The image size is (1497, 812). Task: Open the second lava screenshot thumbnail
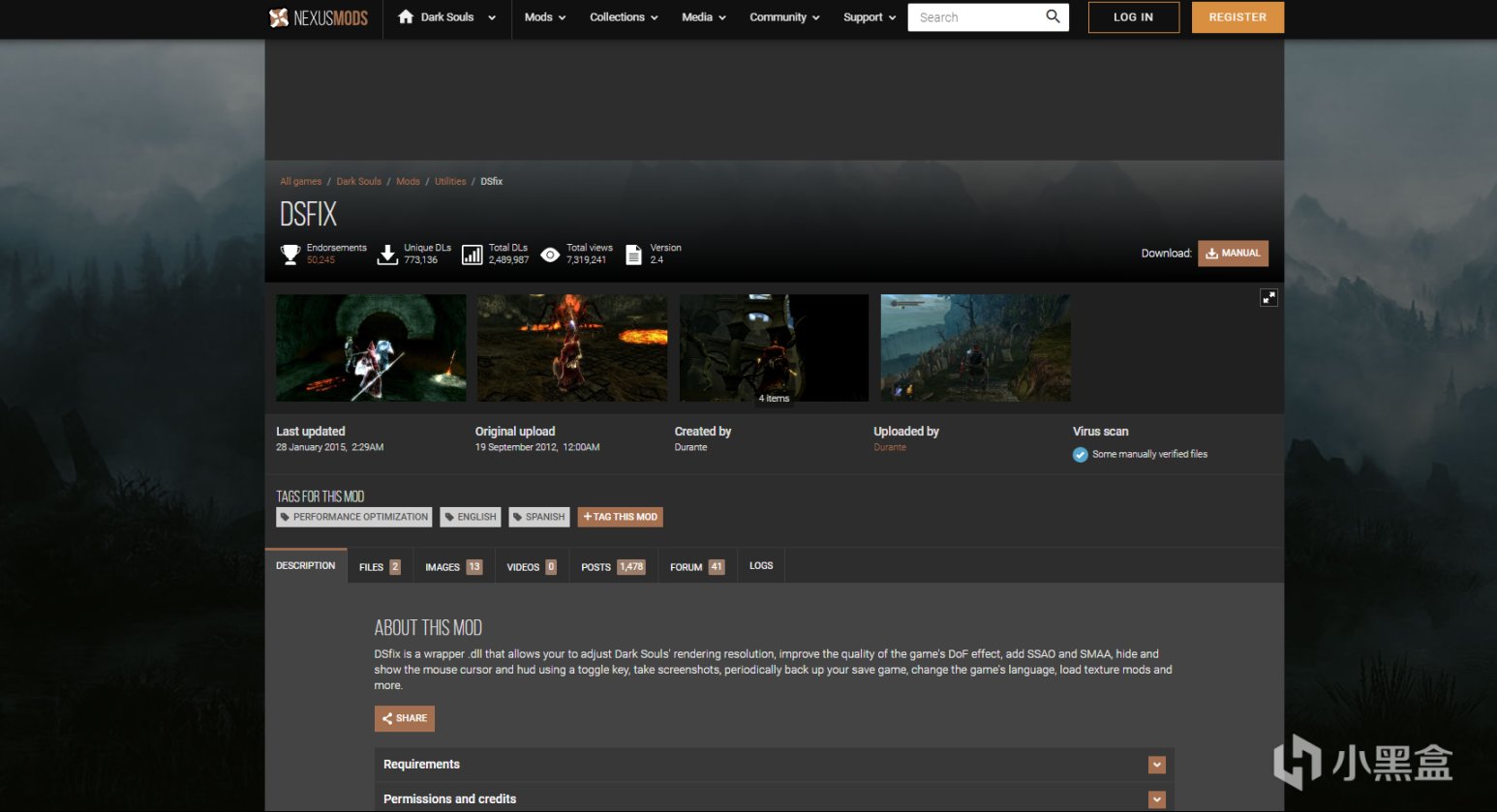(572, 347)
